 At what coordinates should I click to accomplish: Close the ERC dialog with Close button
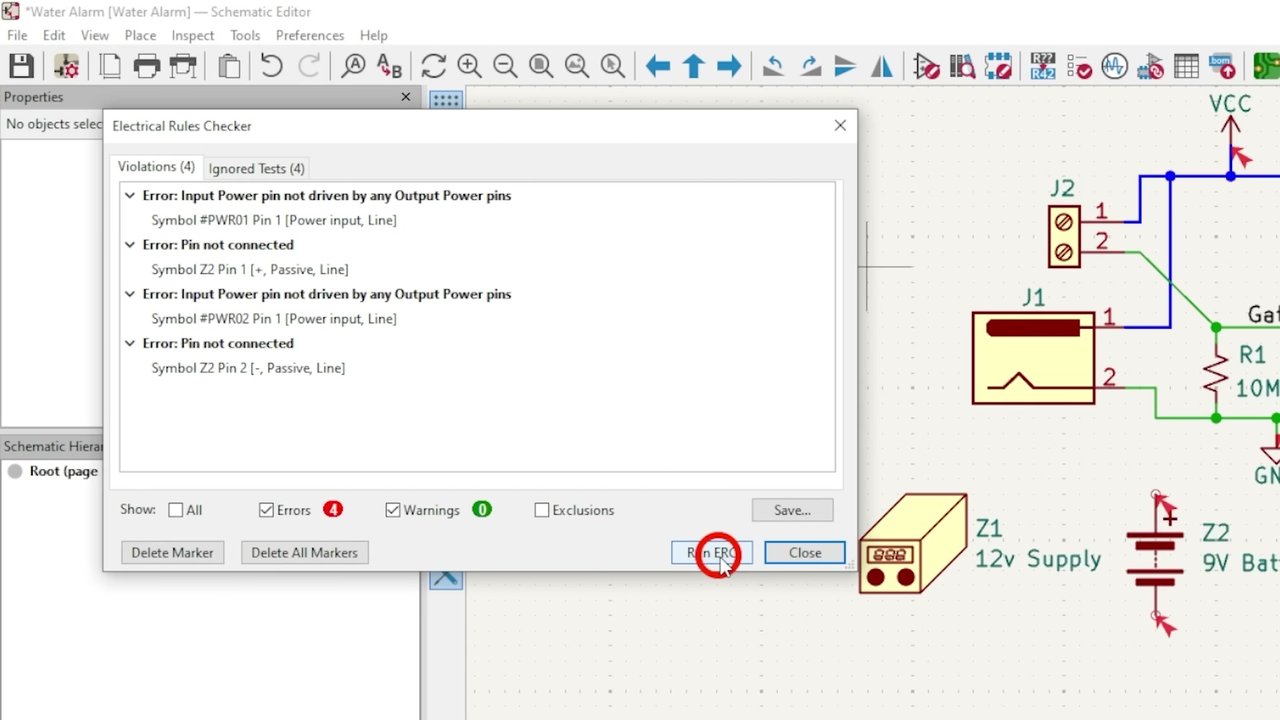point(805,552)
